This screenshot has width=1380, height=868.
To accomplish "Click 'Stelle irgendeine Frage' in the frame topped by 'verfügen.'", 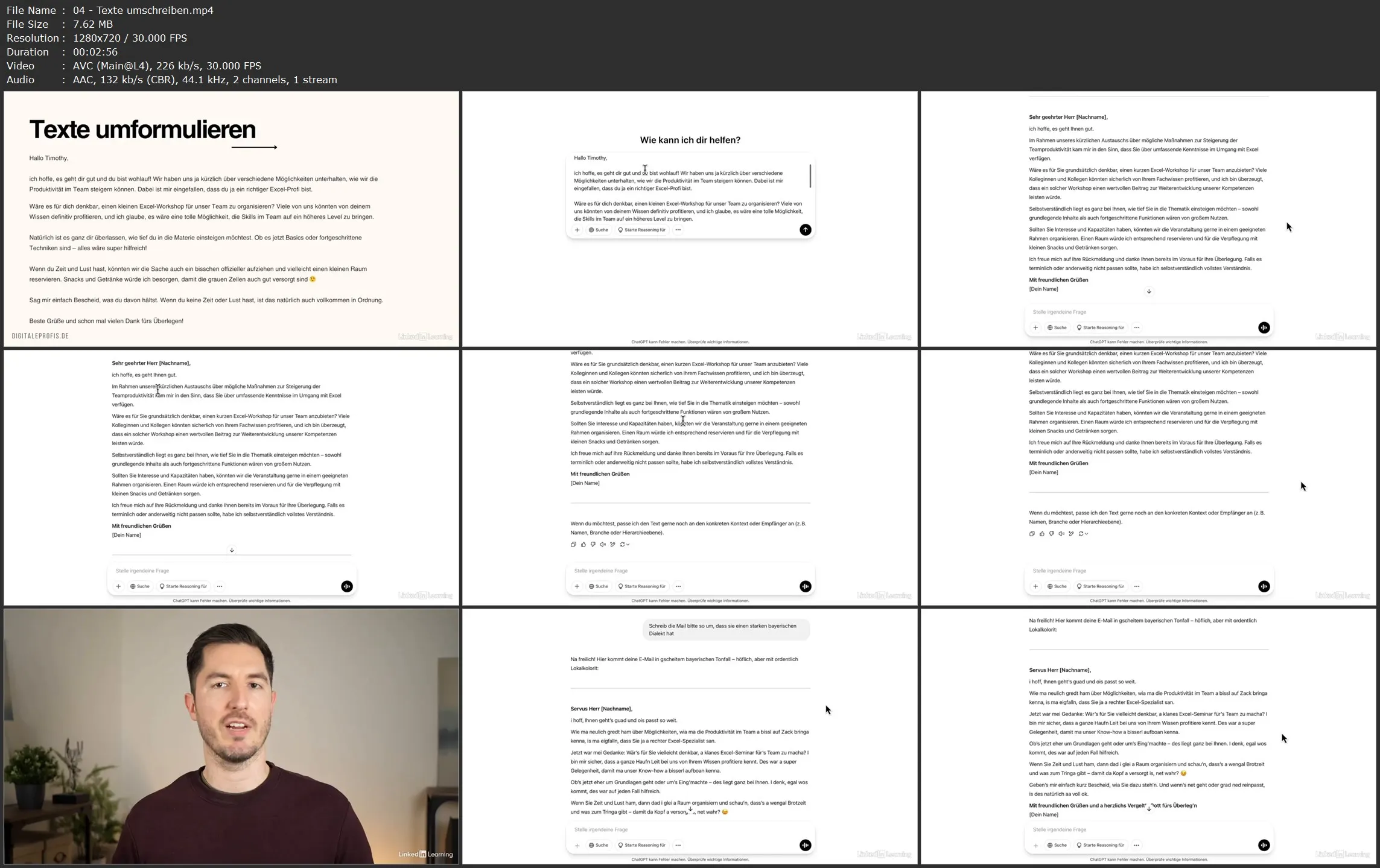I will 600,571.
